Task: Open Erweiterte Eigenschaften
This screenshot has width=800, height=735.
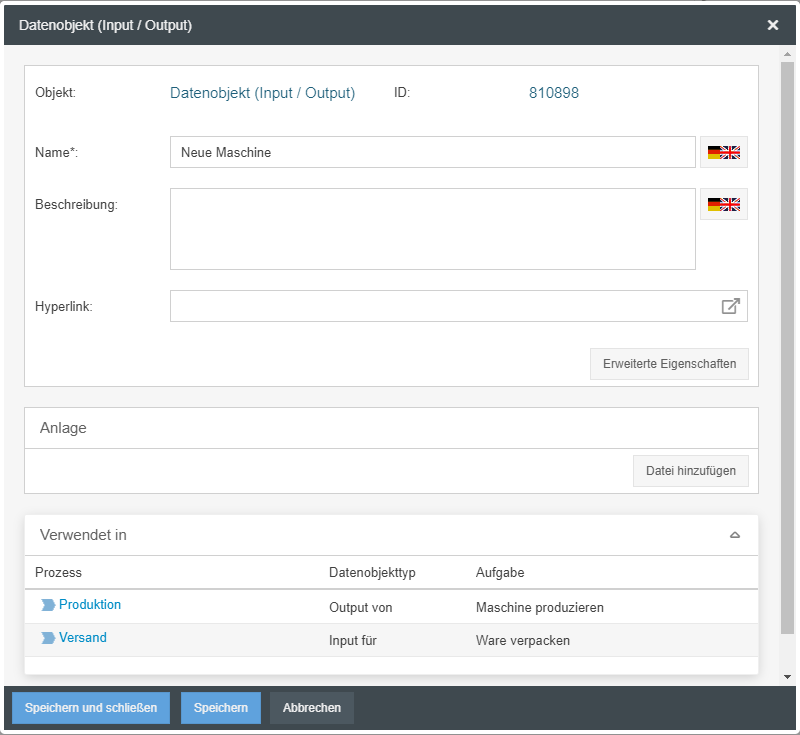Action: click(x=669, y=364)
